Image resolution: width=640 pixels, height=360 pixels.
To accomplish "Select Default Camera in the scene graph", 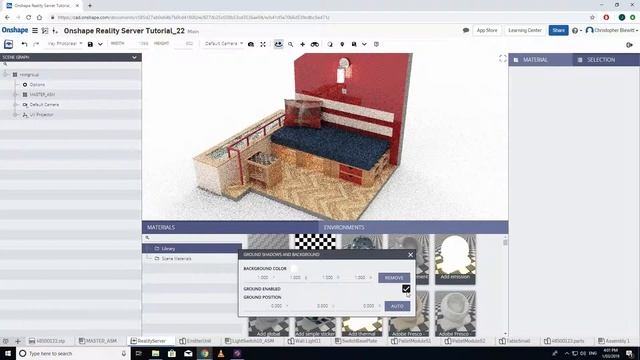I will [44, 104].
